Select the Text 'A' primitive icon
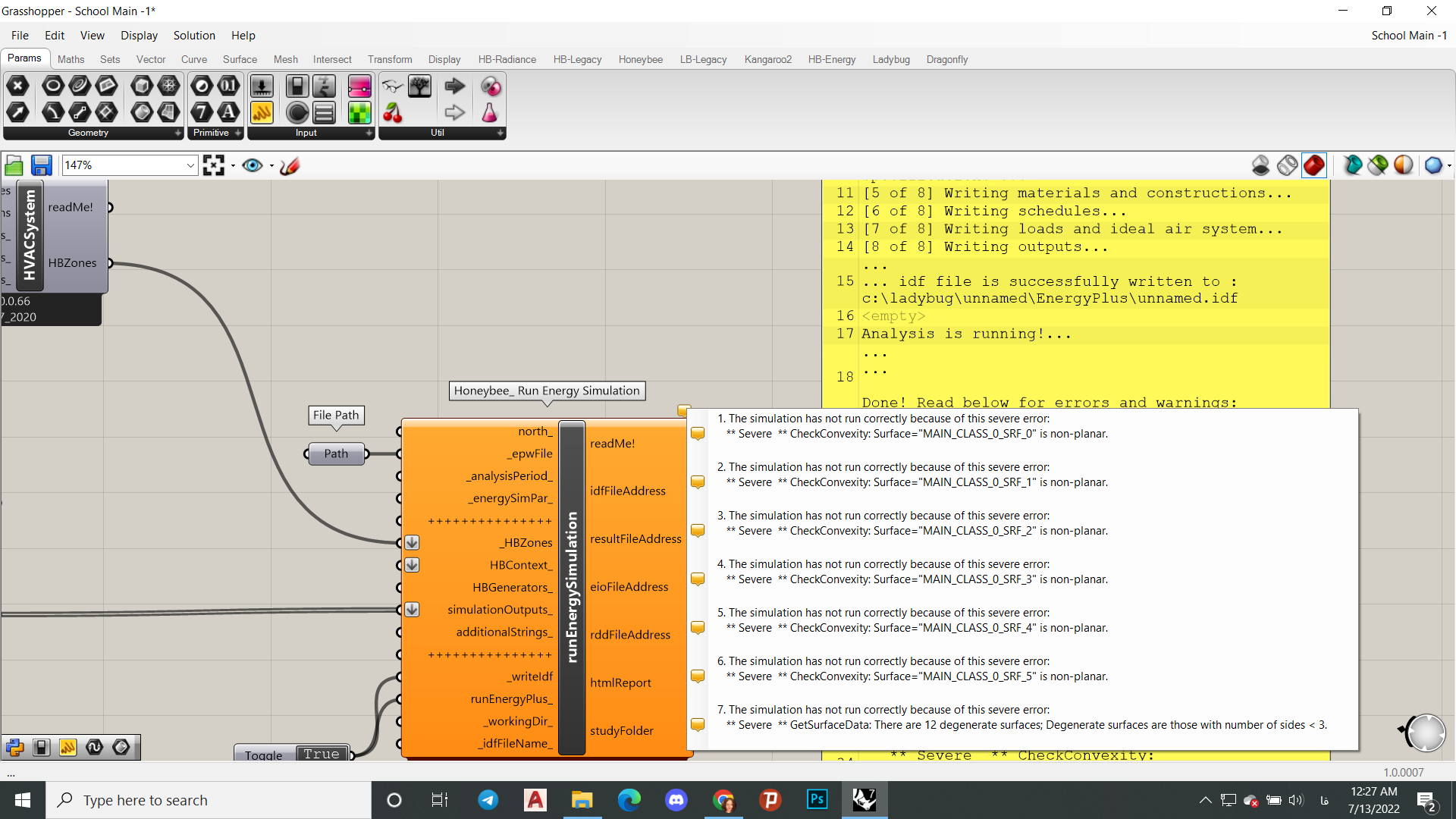 [228, 113]
